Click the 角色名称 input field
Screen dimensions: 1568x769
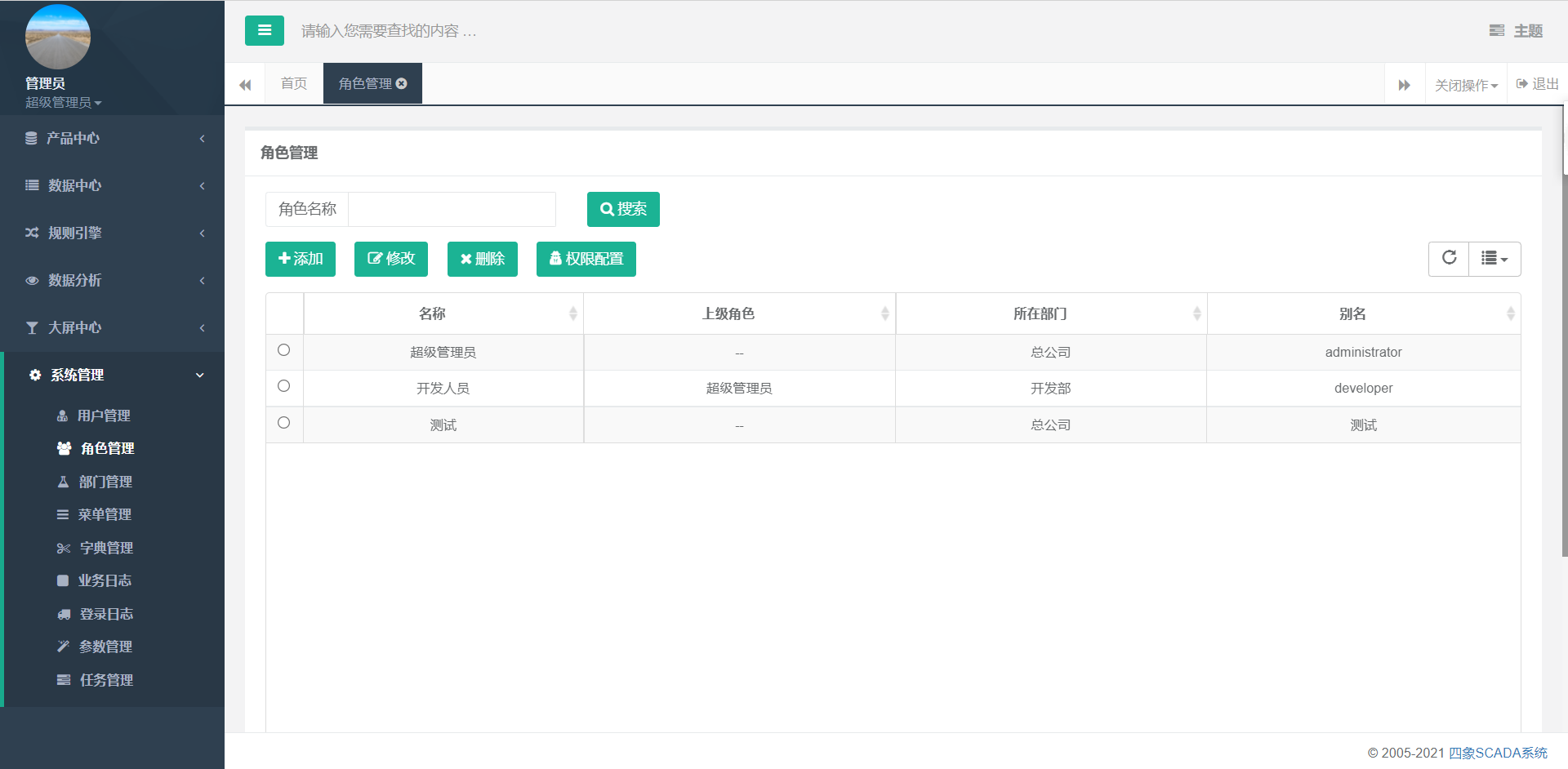click(452, 209)
